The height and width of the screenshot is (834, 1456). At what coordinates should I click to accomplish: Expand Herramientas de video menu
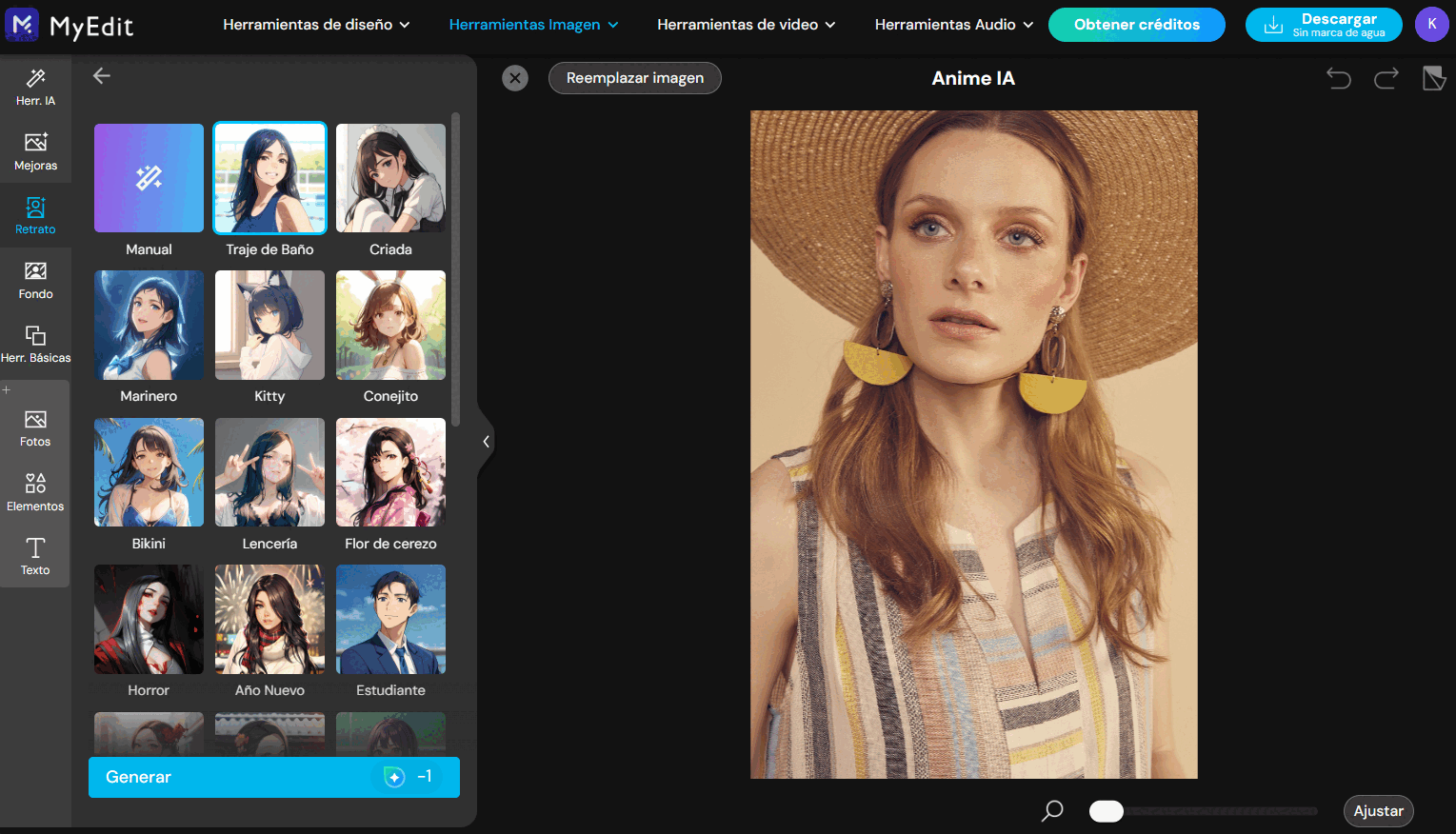point(747,25)
